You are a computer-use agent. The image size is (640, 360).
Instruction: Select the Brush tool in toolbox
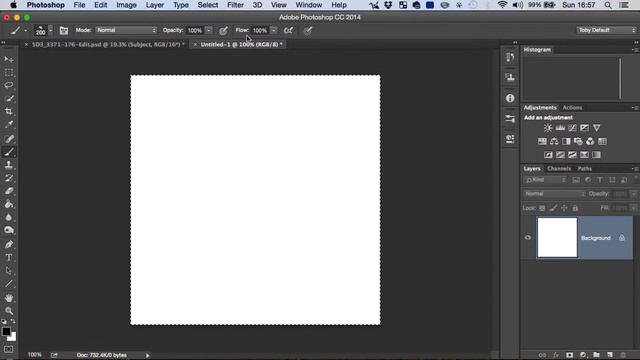[x=9, y=152]
